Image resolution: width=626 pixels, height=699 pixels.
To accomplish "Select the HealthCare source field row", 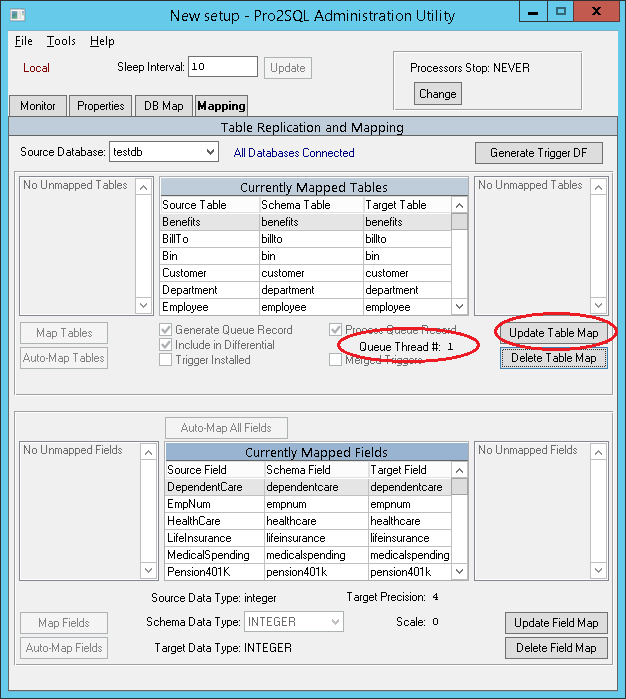I will 309,521.
